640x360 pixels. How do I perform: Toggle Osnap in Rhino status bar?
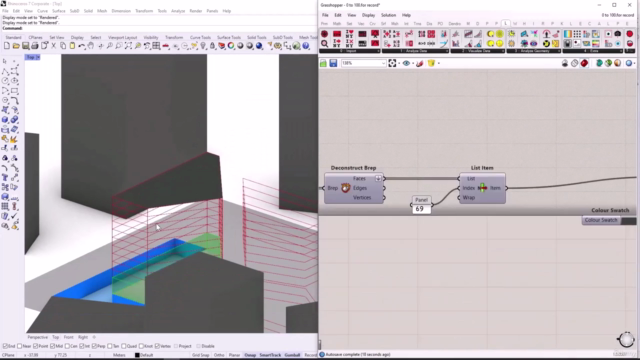point(250,355)
